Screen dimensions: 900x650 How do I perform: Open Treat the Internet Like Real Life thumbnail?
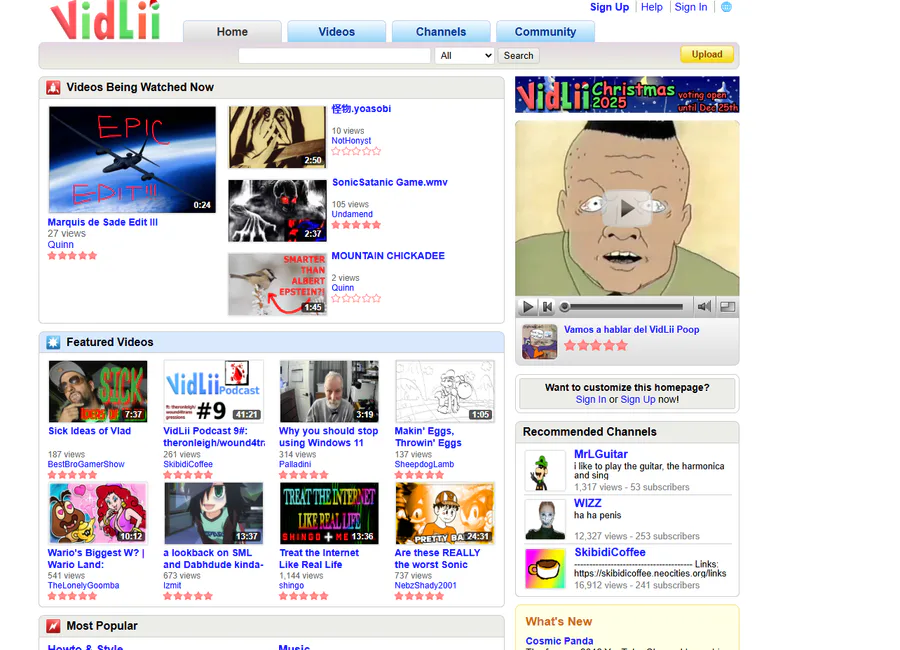[329, 513]
